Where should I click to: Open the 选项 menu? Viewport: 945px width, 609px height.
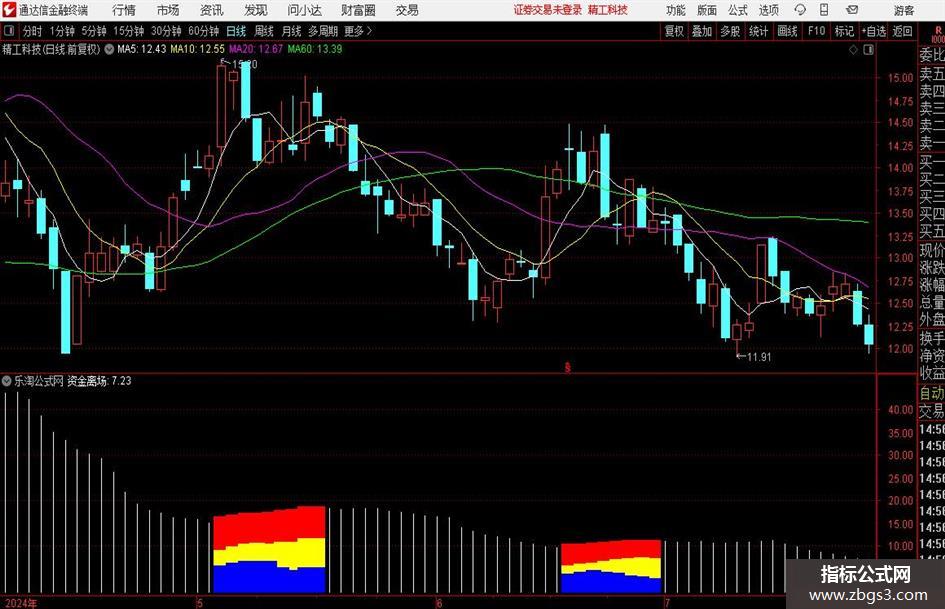pos(768,10)
